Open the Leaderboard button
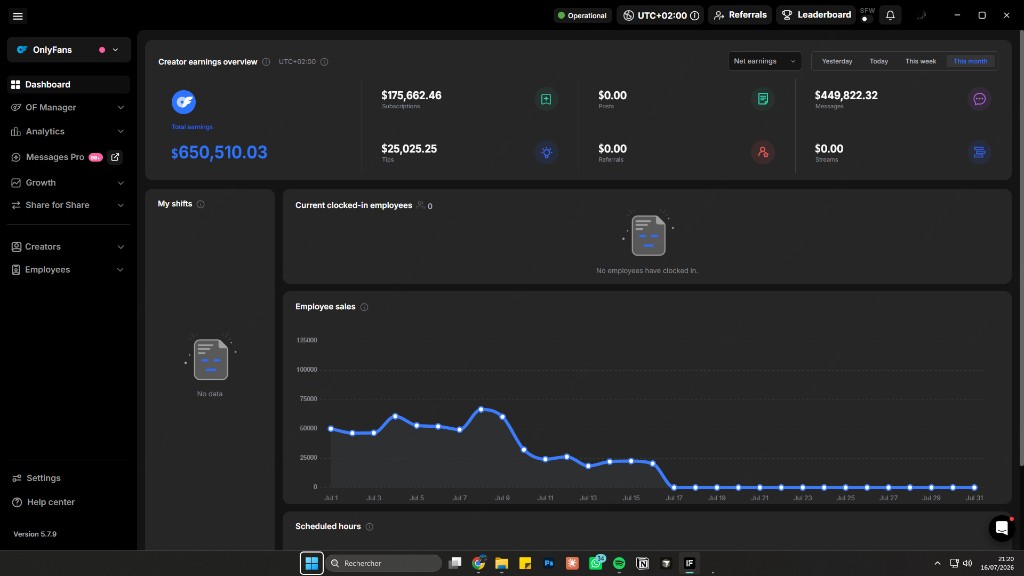Viewport: 1024px width, 576px height. click(x=816, y=15)
